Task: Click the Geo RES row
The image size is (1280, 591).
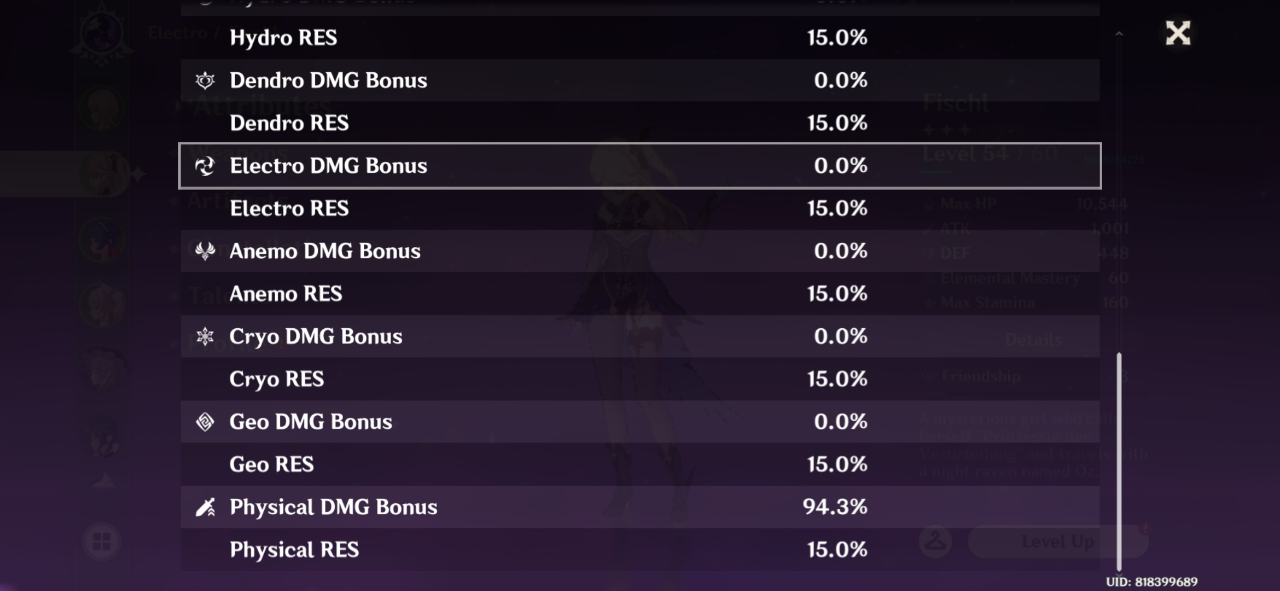Action: [640, 464]
